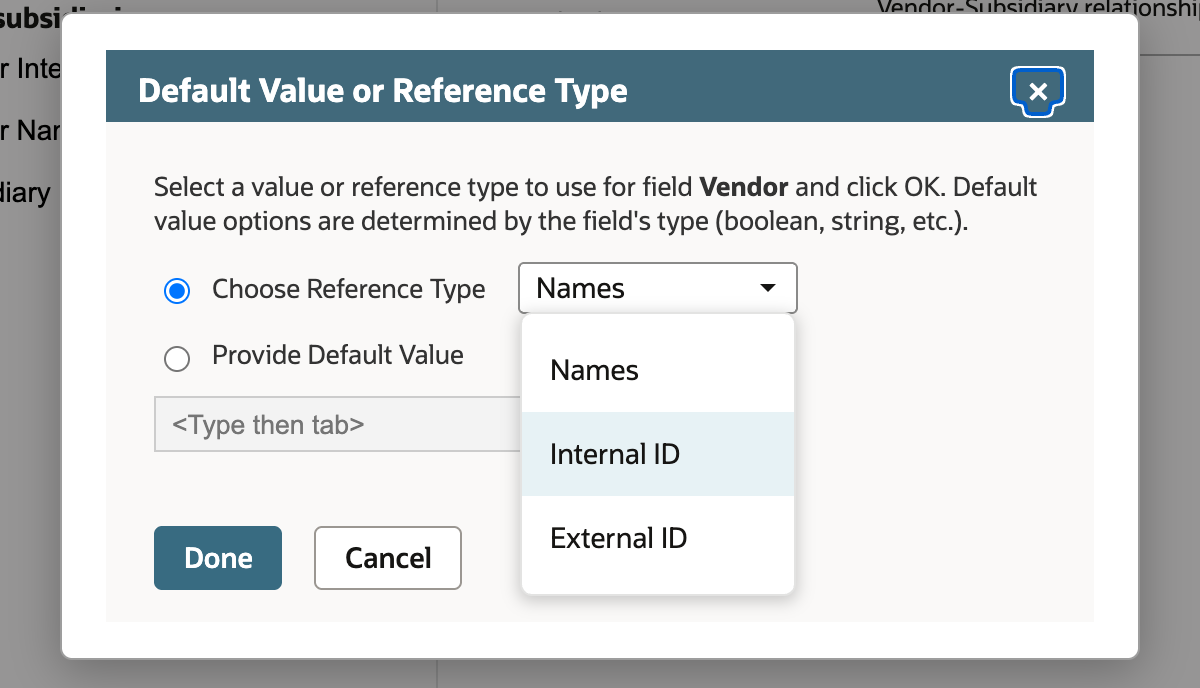The image size is (1200, 688).
Task: Click the Choose Reference Type label
Action: tap(349, 289)
